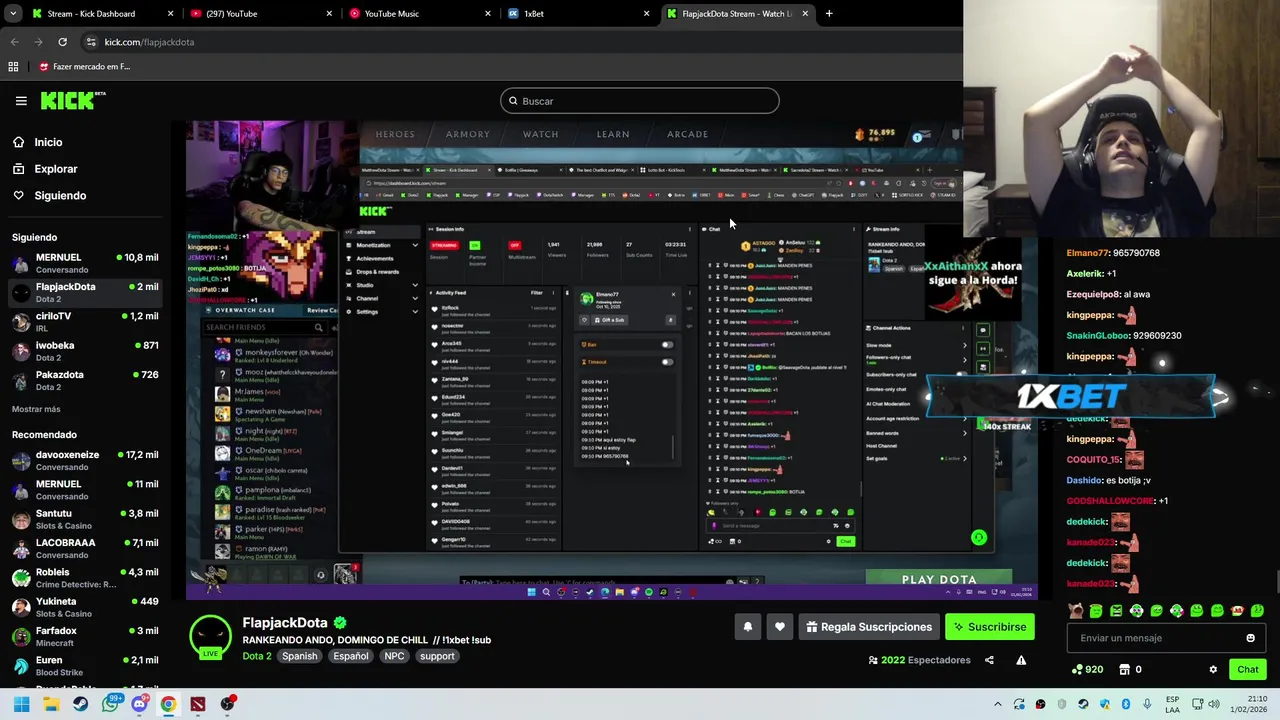Open Discord from taskbar
The width and height of the screenshot is (1280, 720).
click(139, 704)
